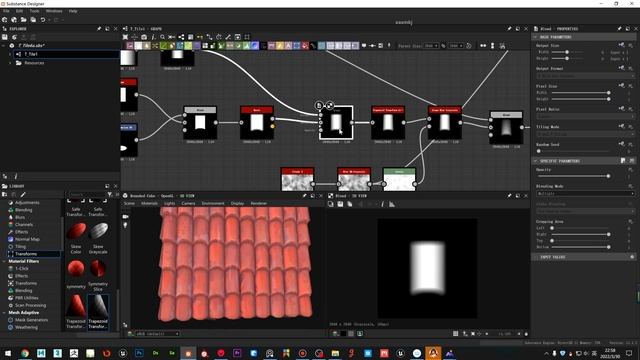Open the File menu
Viewport: 640px width, 360px height.
pyautogui.click(x=6, y=11)
